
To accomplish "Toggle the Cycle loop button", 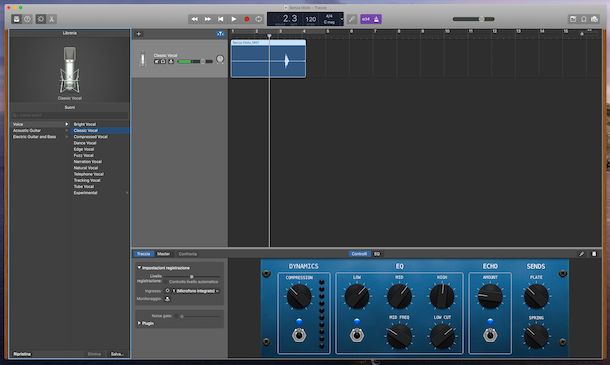I will (x=259, y=19).
